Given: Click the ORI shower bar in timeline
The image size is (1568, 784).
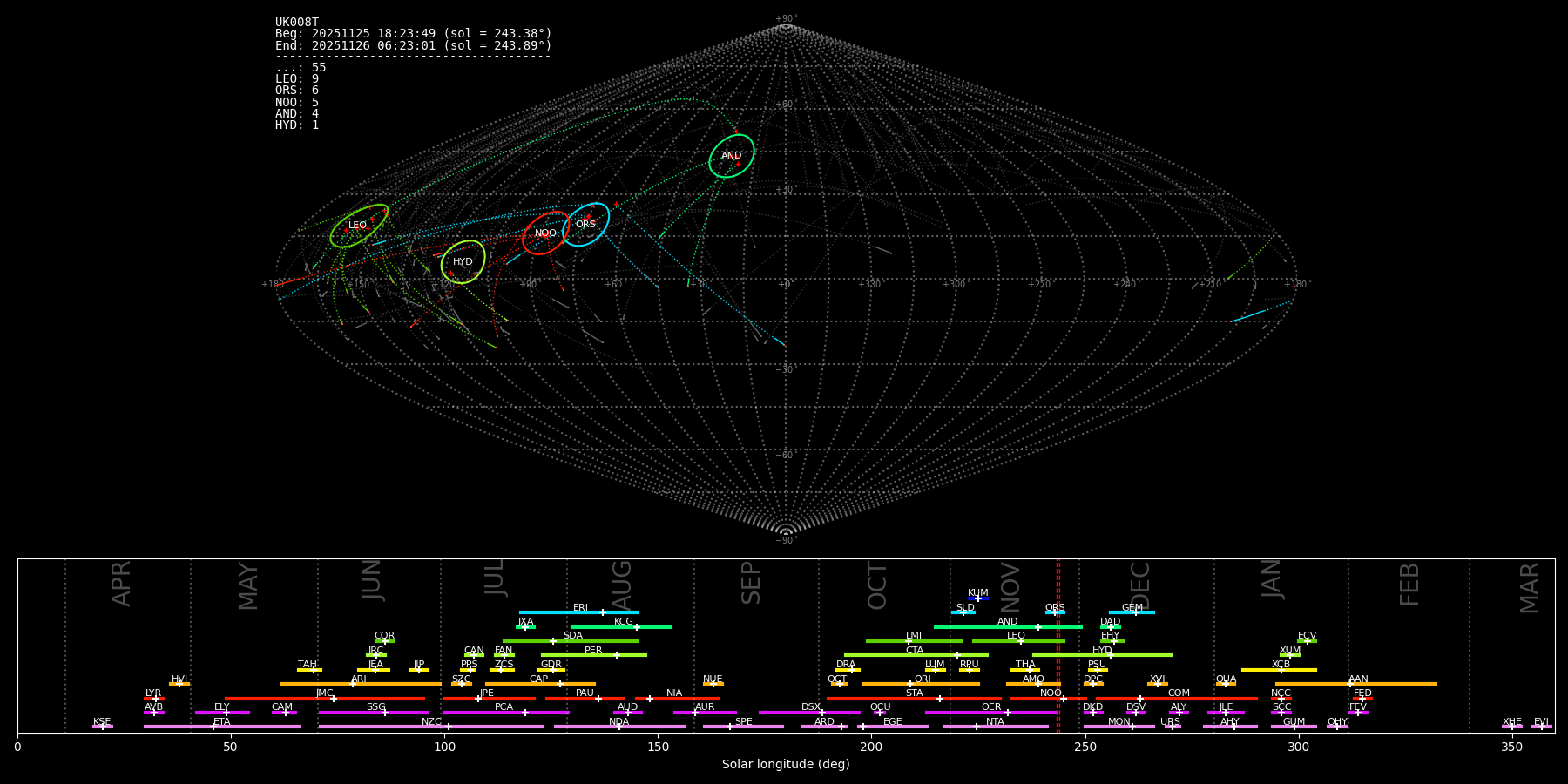Looking at the screenshot, I should tap(921, 684).
